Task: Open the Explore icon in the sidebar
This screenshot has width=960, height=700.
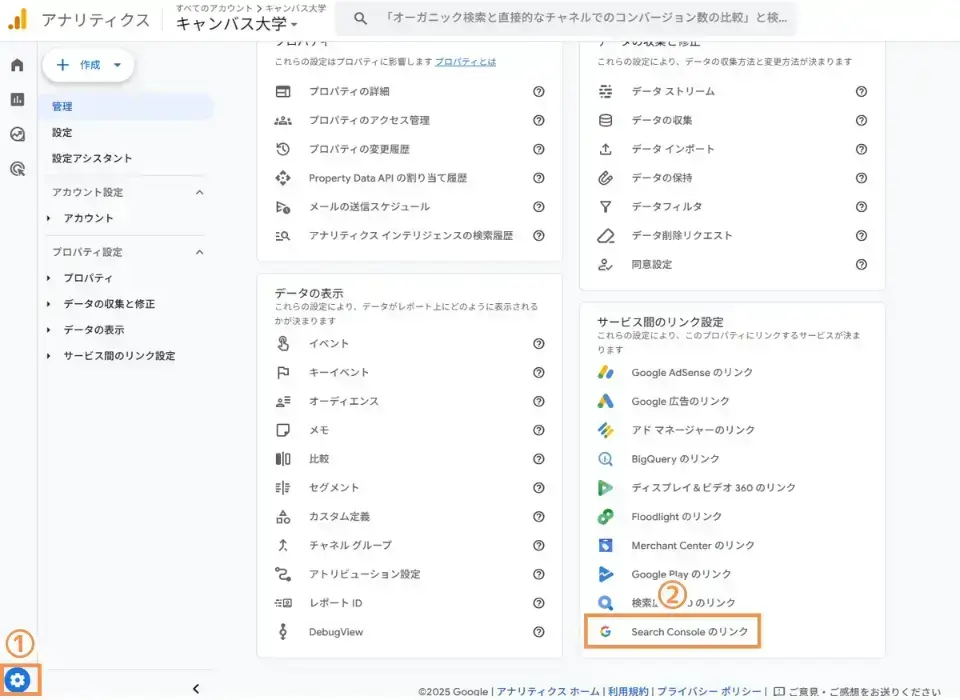Action: (x=15, y=132)
